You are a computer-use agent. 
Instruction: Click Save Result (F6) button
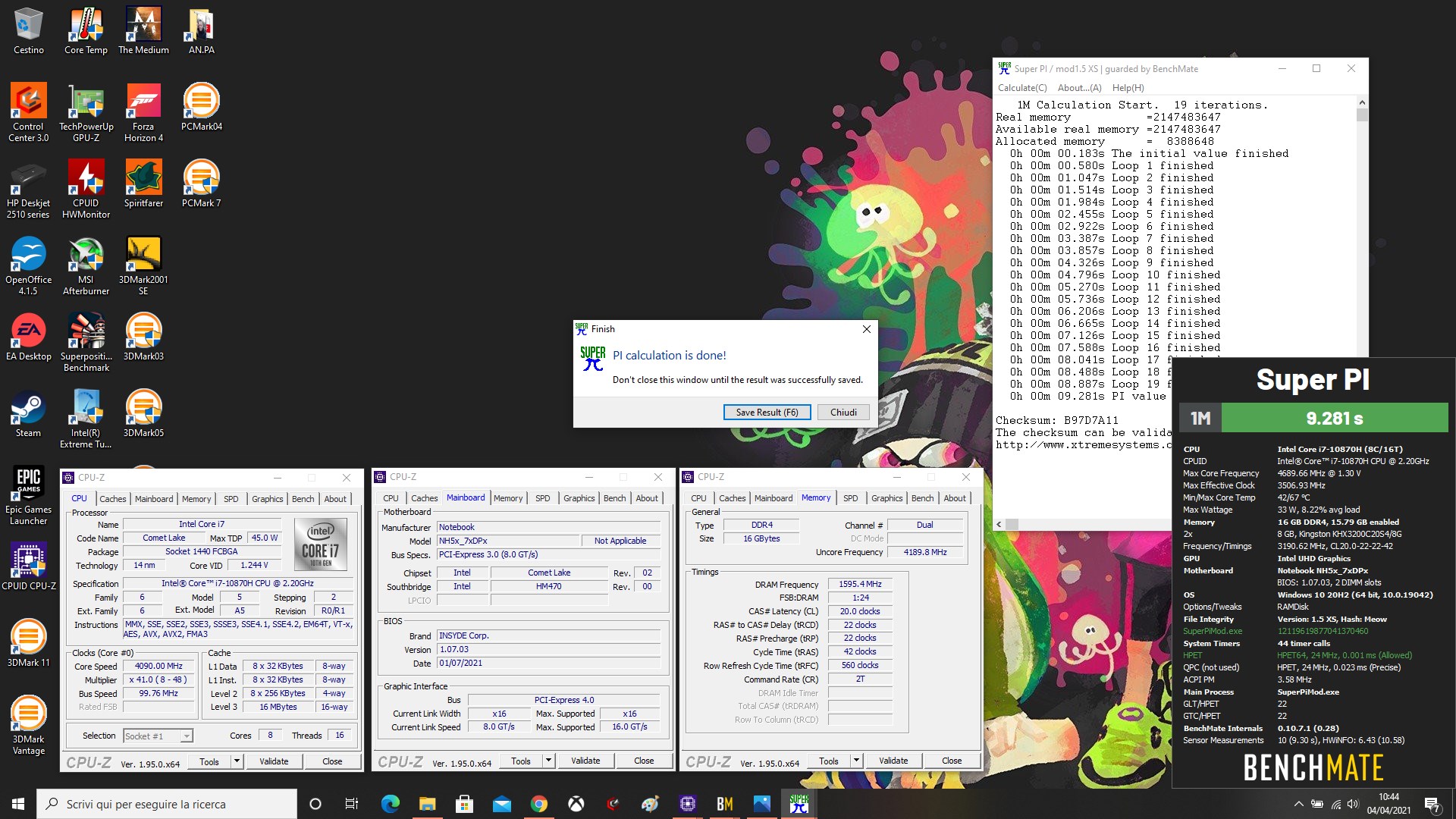click(767, 412)
